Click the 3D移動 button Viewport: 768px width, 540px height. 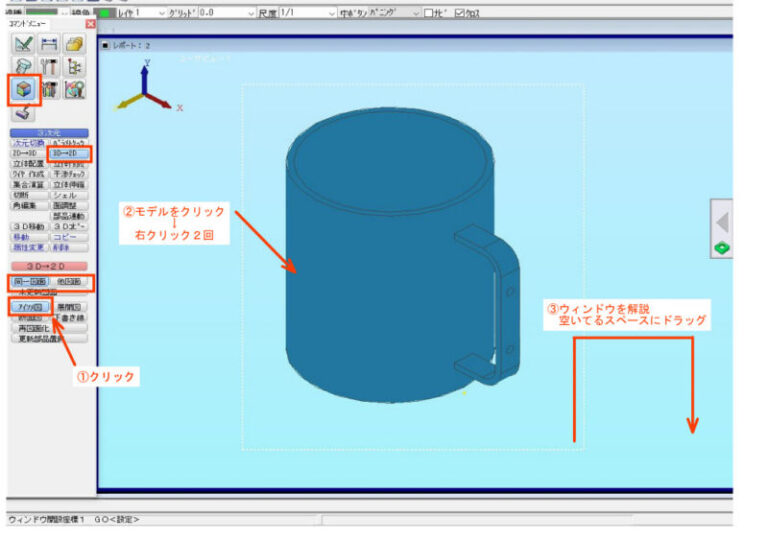[29, 226]
